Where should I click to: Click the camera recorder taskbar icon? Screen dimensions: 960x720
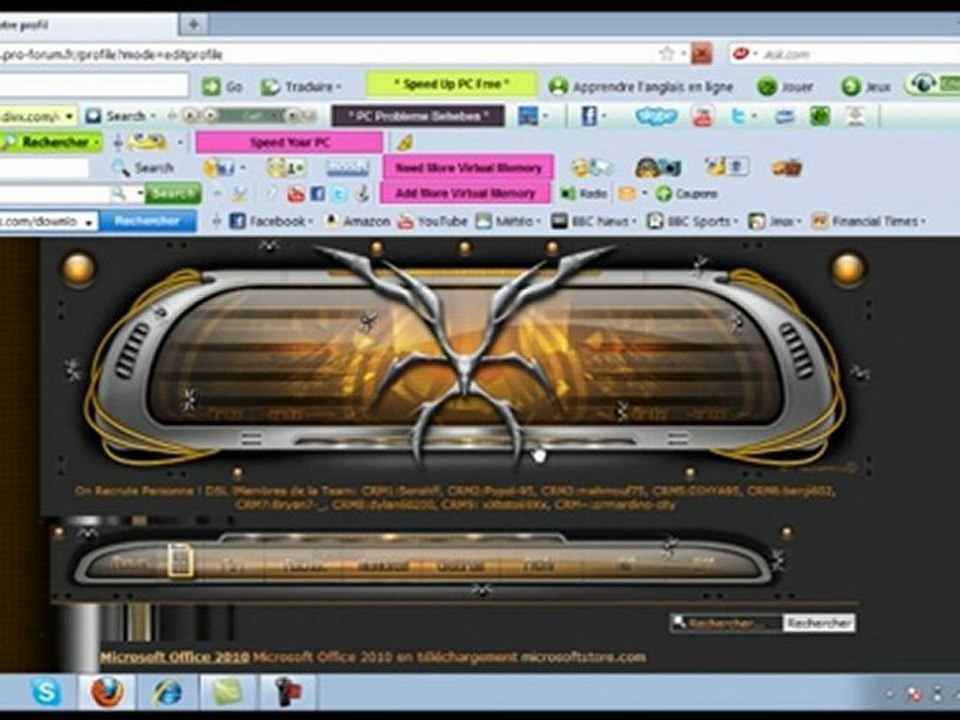(x=287, y=692)
